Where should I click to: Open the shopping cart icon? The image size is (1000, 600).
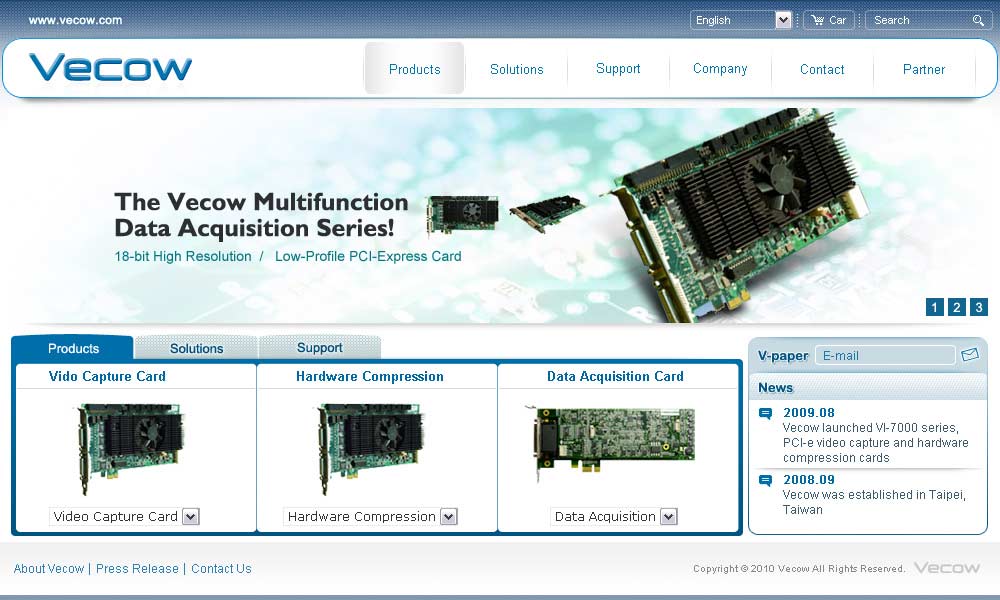pos(818,20)
